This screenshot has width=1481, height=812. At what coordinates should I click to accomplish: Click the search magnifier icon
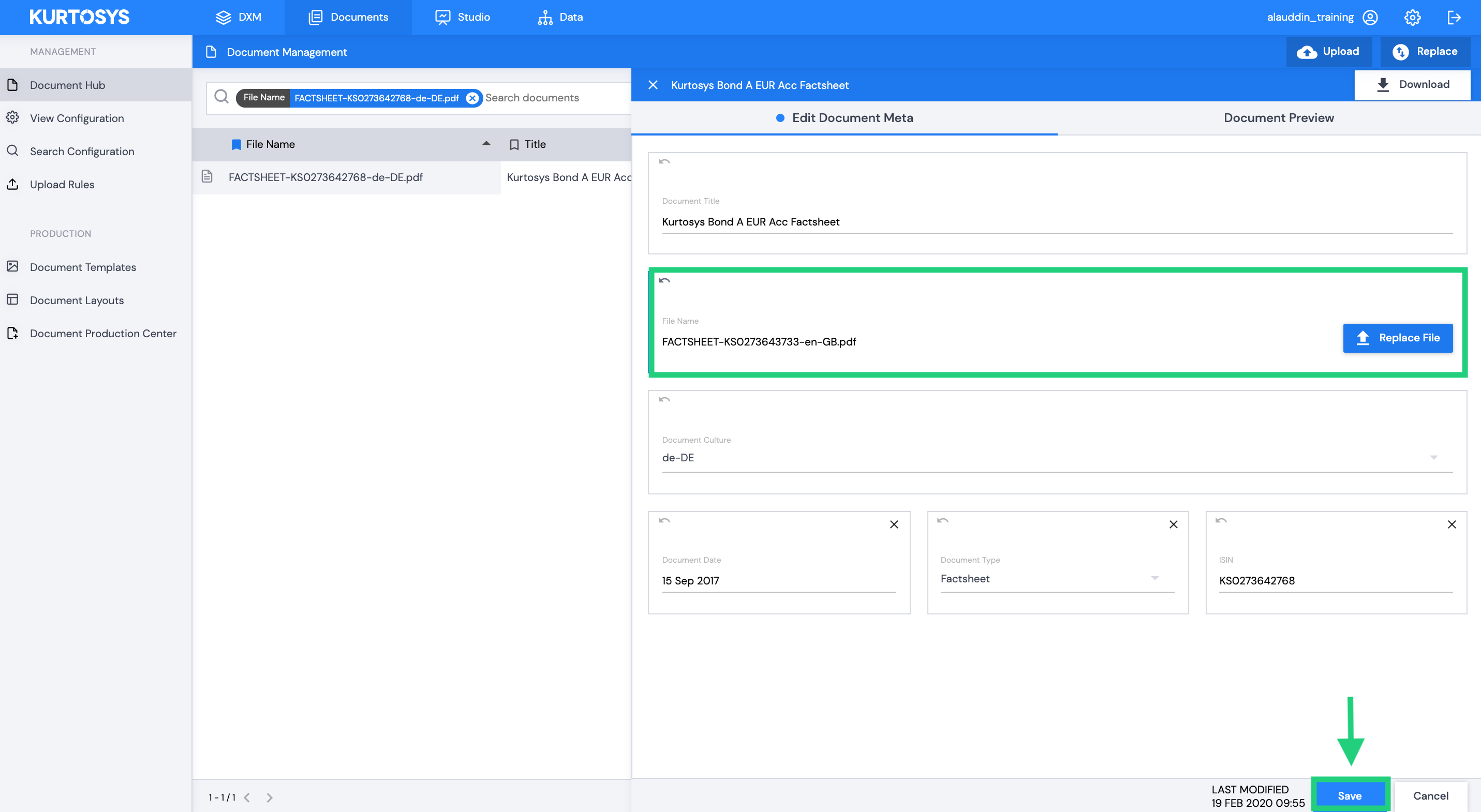click(221, 97)
